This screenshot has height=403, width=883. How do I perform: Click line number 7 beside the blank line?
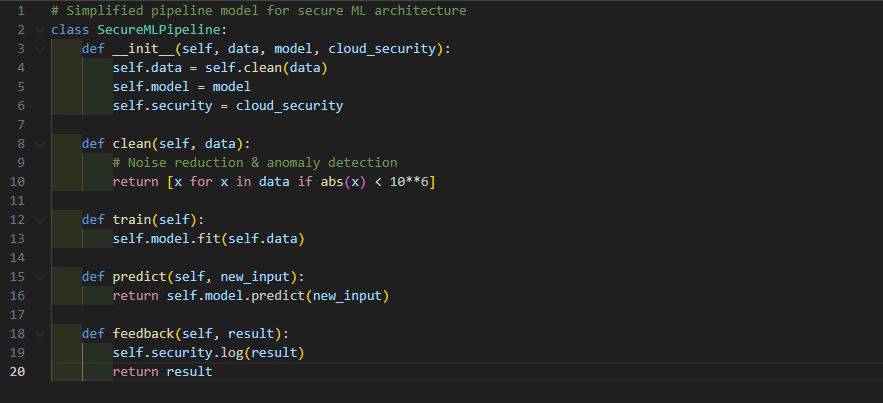click(21, 124)
